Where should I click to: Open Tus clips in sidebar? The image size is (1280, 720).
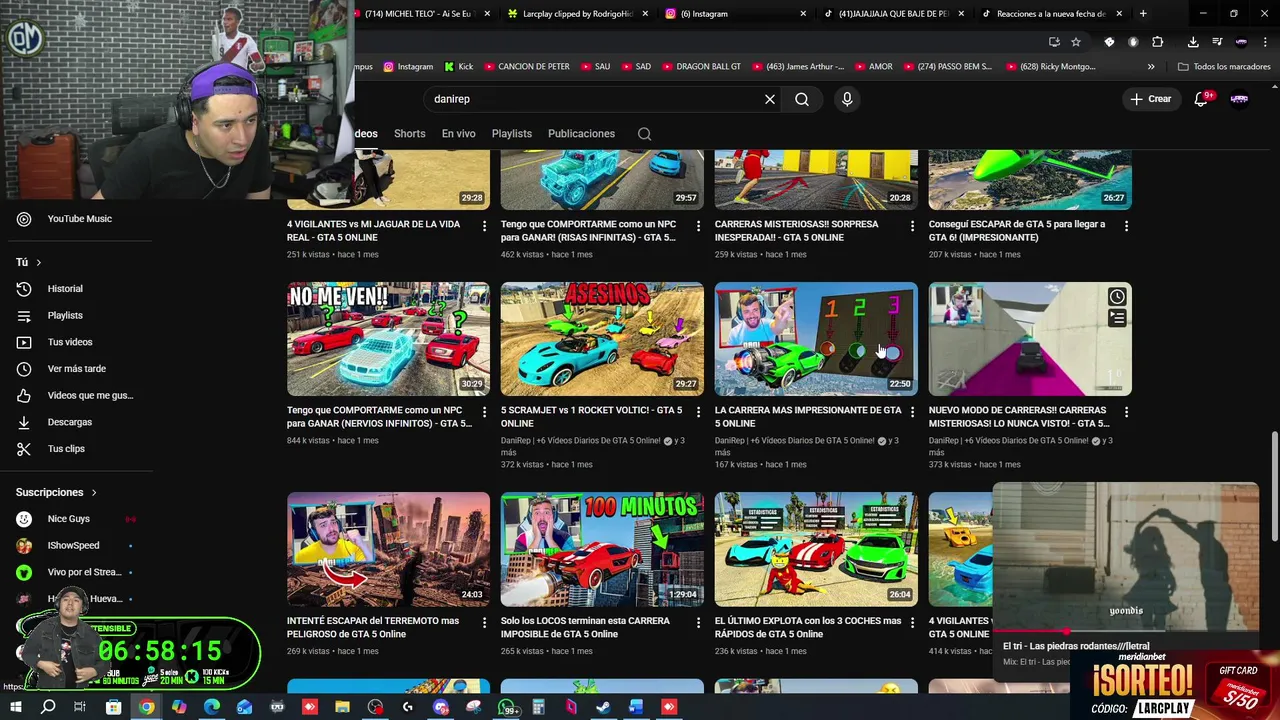(64, 449)
